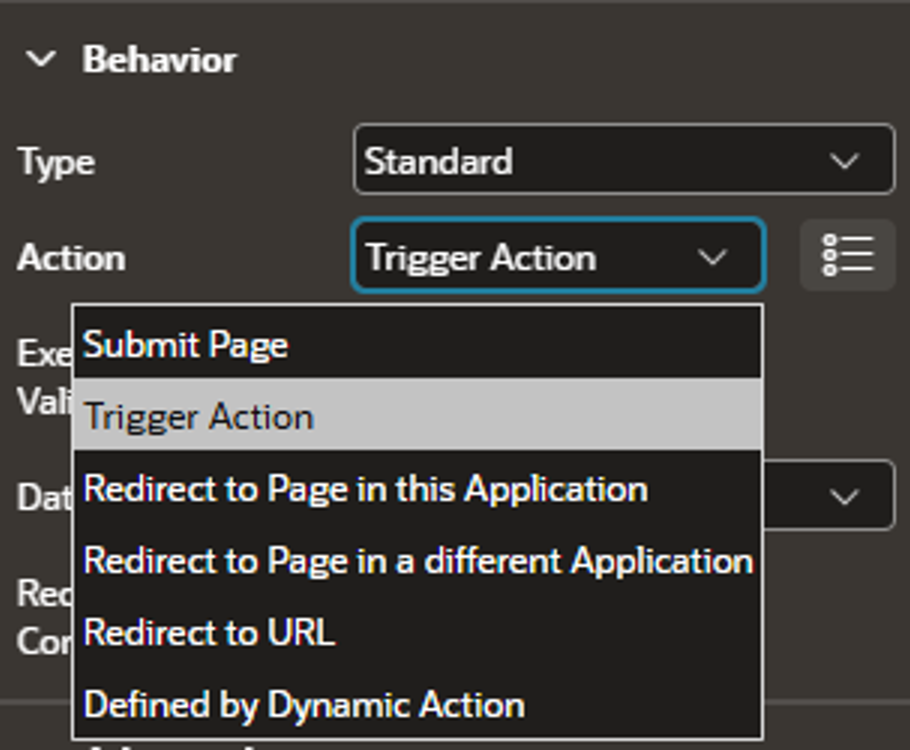Select the Redirect to URL option

tap(417, 632)
